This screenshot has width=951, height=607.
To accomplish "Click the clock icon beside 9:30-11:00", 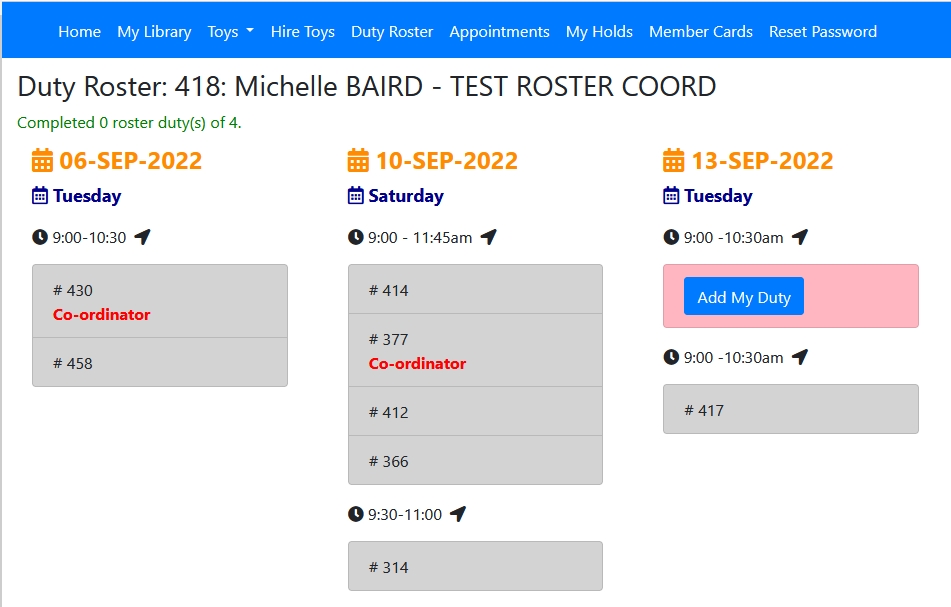I will [355, 514].
